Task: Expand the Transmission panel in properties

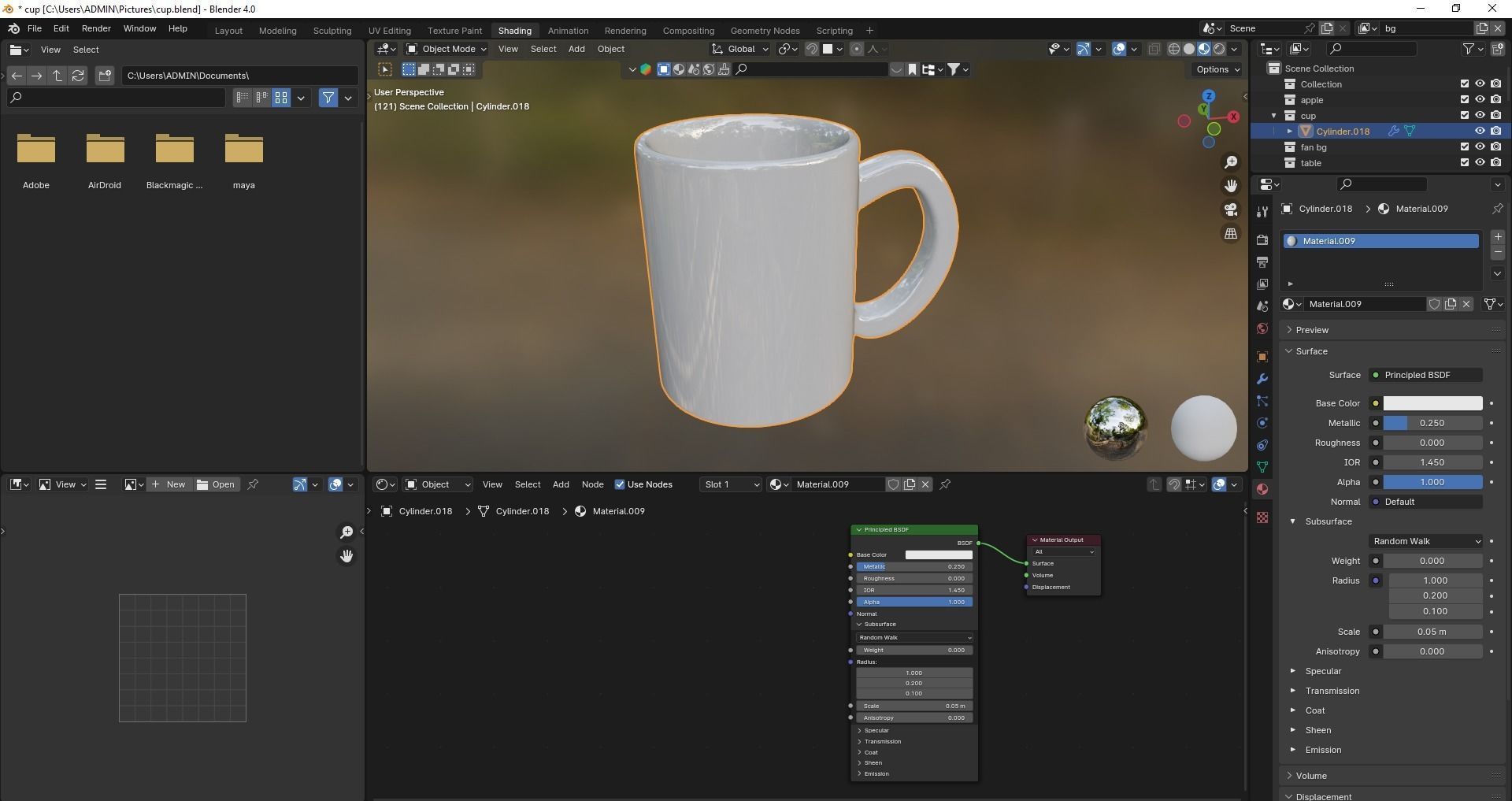Action: 1332,691
